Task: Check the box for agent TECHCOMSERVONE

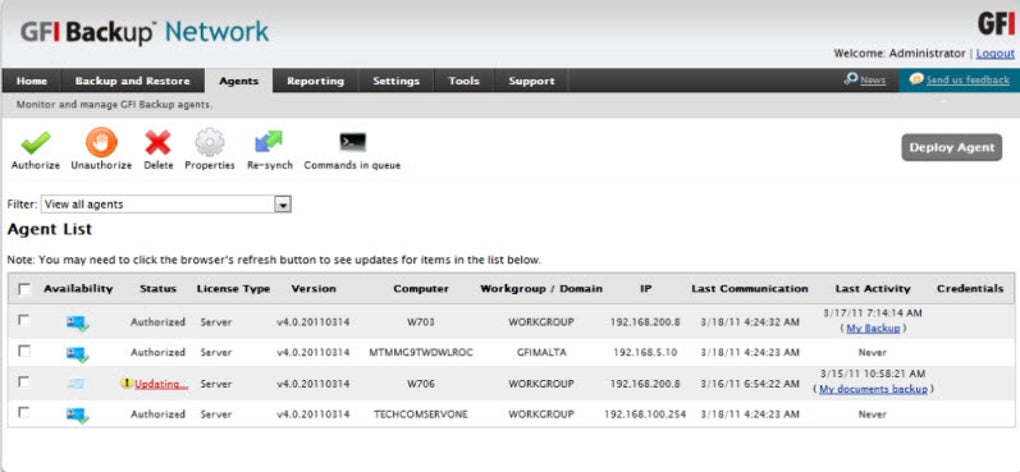Action: pyautogui.click(x=24, y=412)
